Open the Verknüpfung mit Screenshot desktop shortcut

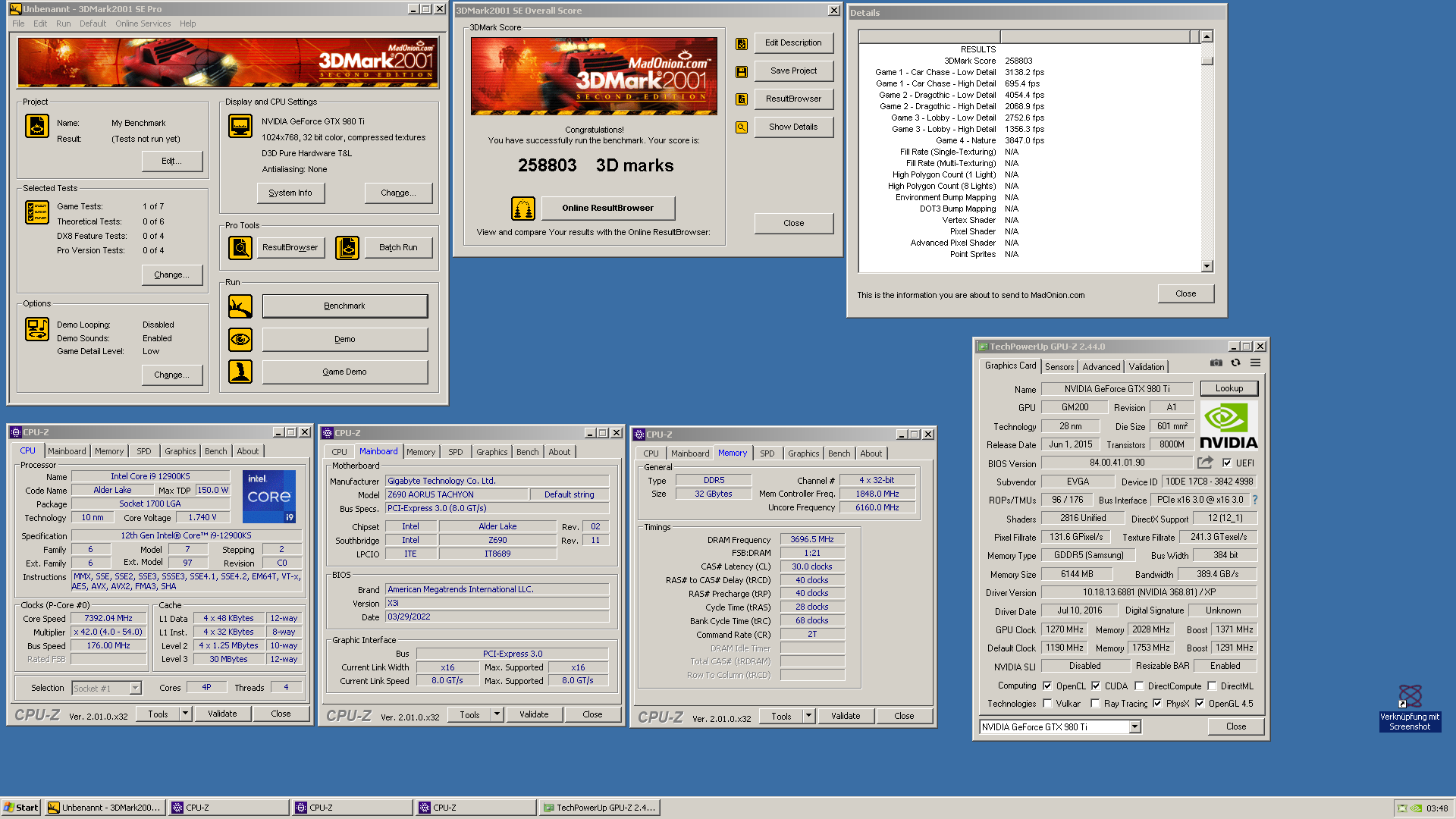pyautogui.click(x=1410, y=708)
